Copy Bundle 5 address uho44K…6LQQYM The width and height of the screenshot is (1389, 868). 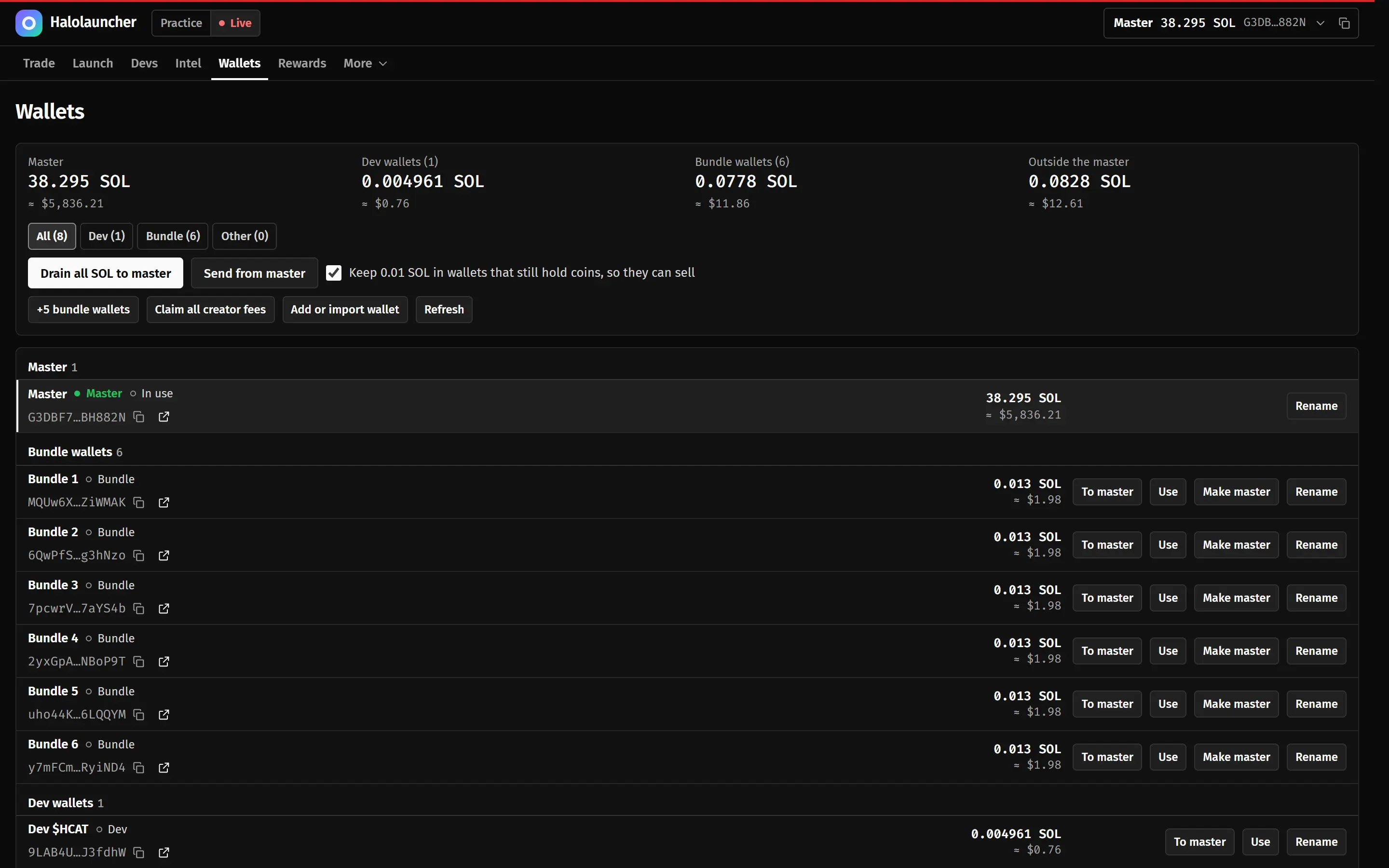pyautogui.click(x=139, y=714)
